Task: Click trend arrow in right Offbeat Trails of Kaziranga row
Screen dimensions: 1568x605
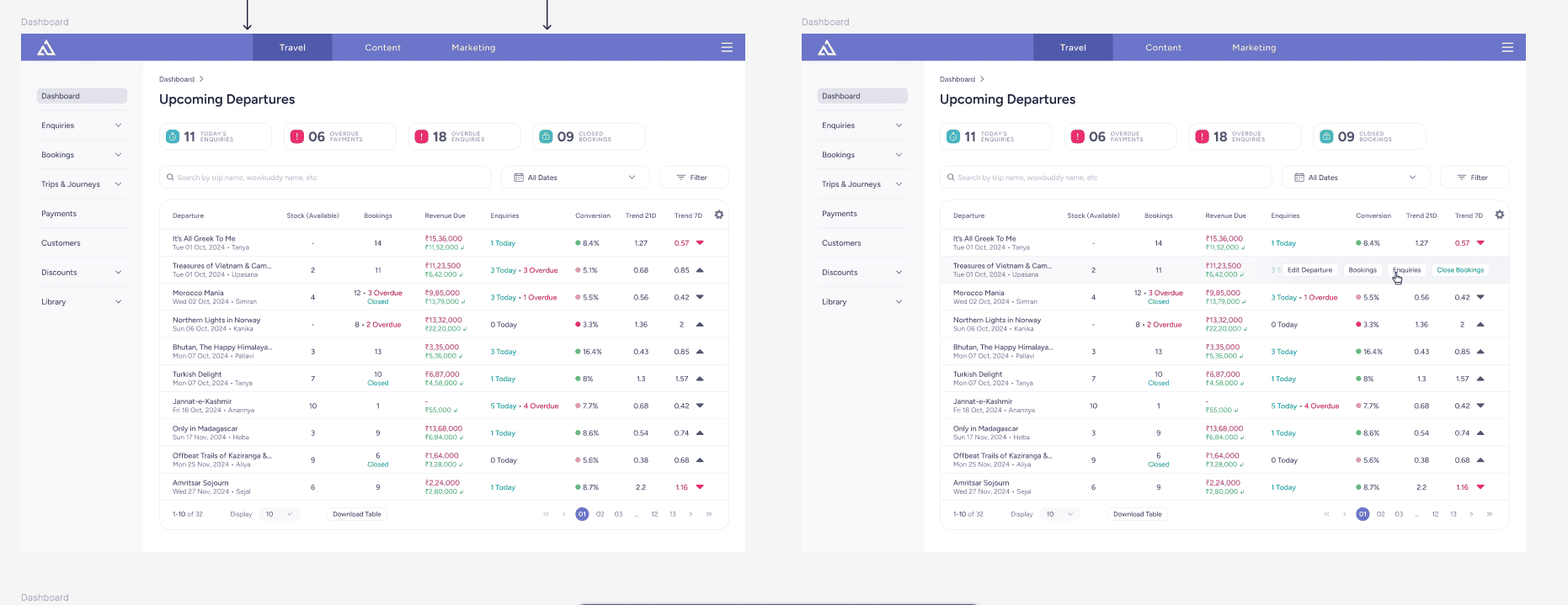Action: (1480, 460)
